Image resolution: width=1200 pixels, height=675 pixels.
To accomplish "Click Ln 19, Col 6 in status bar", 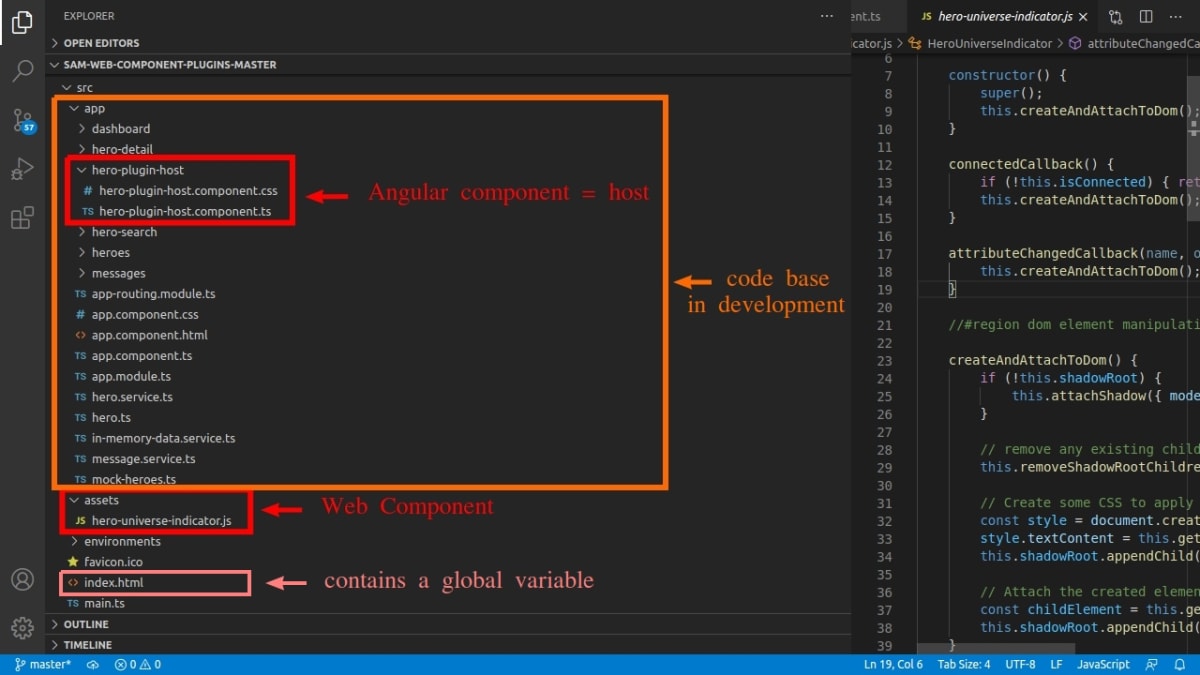I will click(892, 664).
